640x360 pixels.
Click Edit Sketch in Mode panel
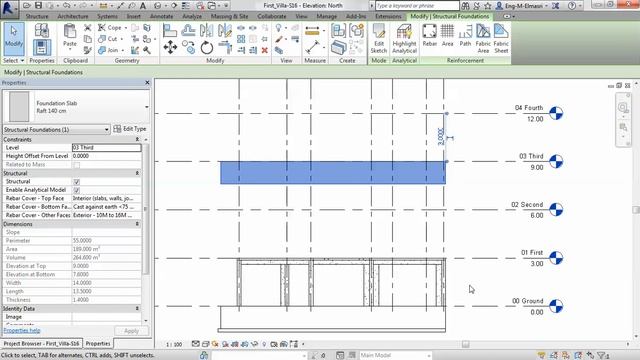(378, 39)
